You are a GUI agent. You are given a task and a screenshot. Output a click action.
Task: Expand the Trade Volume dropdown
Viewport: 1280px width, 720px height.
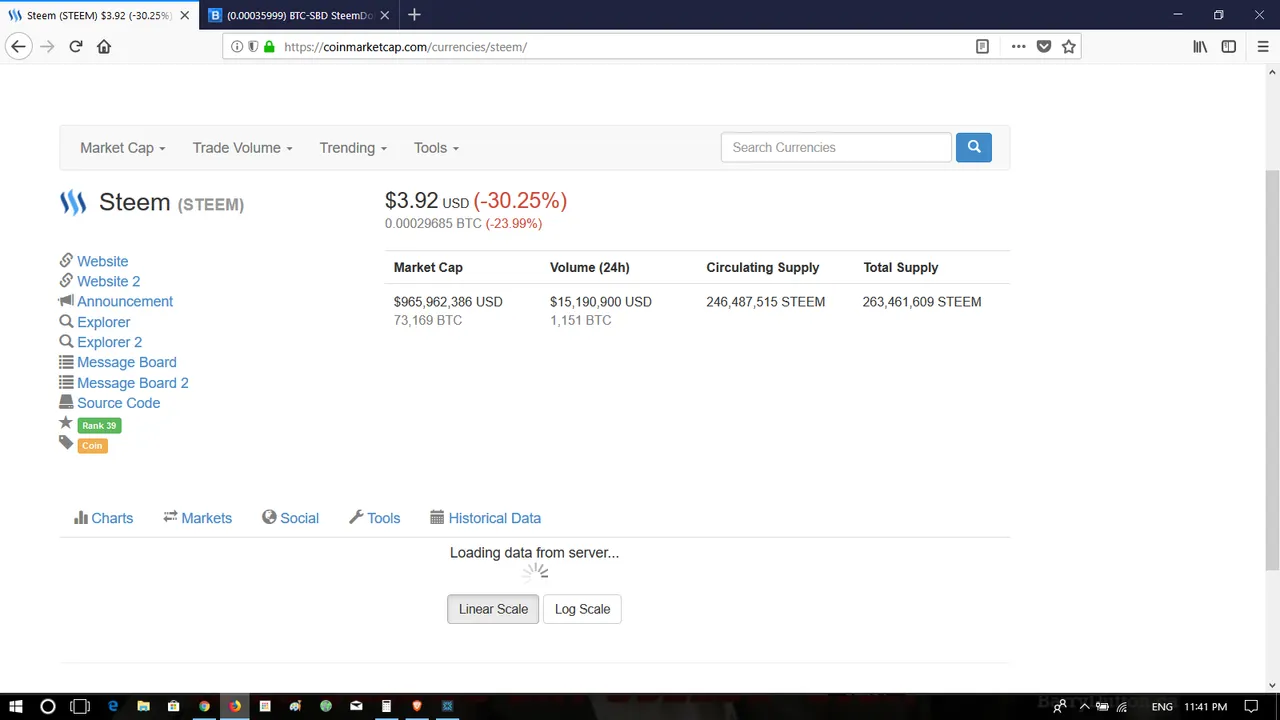pyautogui.click(x=243, y=148)
